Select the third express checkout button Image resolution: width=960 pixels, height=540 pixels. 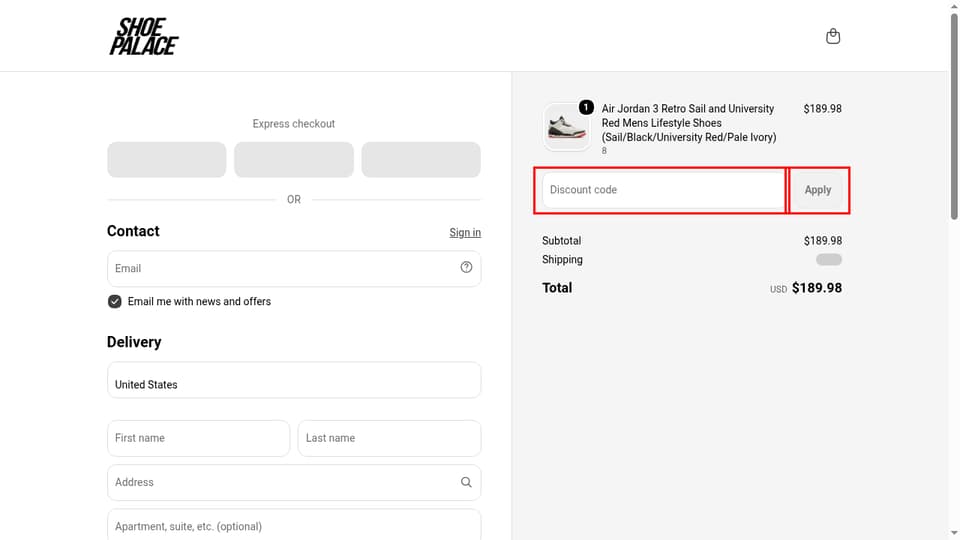[421, 160]
